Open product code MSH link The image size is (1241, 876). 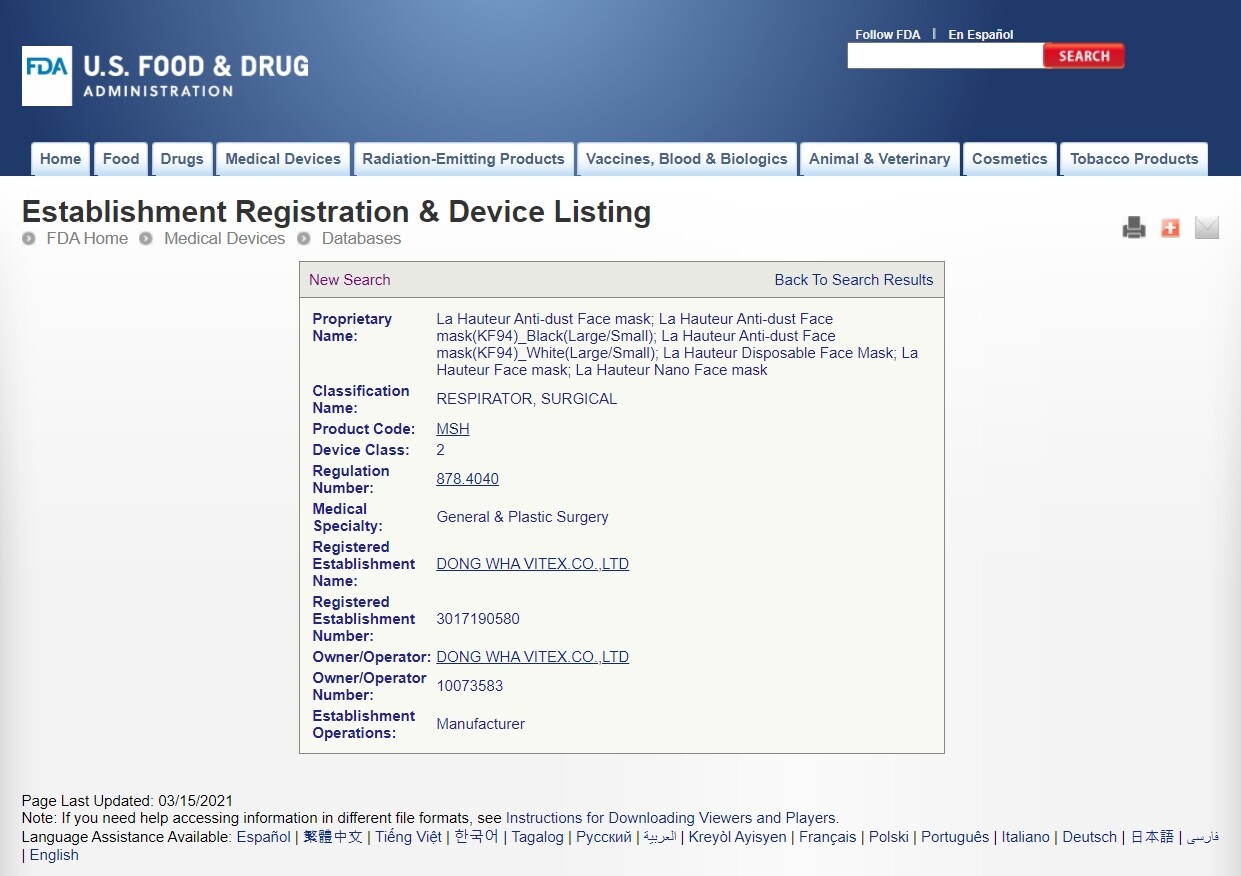pyautogui.click(x=453, y=429)
